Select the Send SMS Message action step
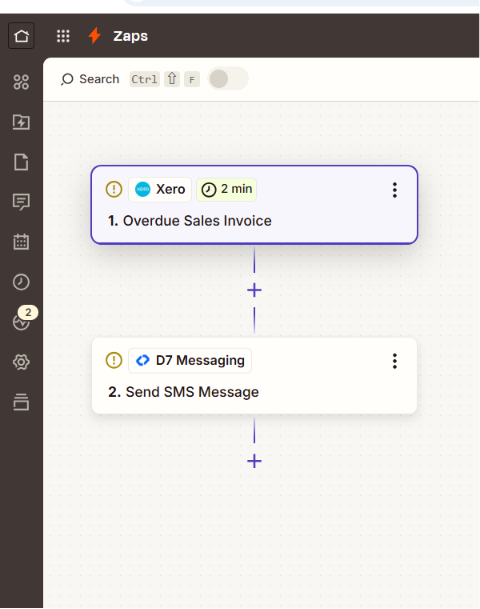 (254, 376)
